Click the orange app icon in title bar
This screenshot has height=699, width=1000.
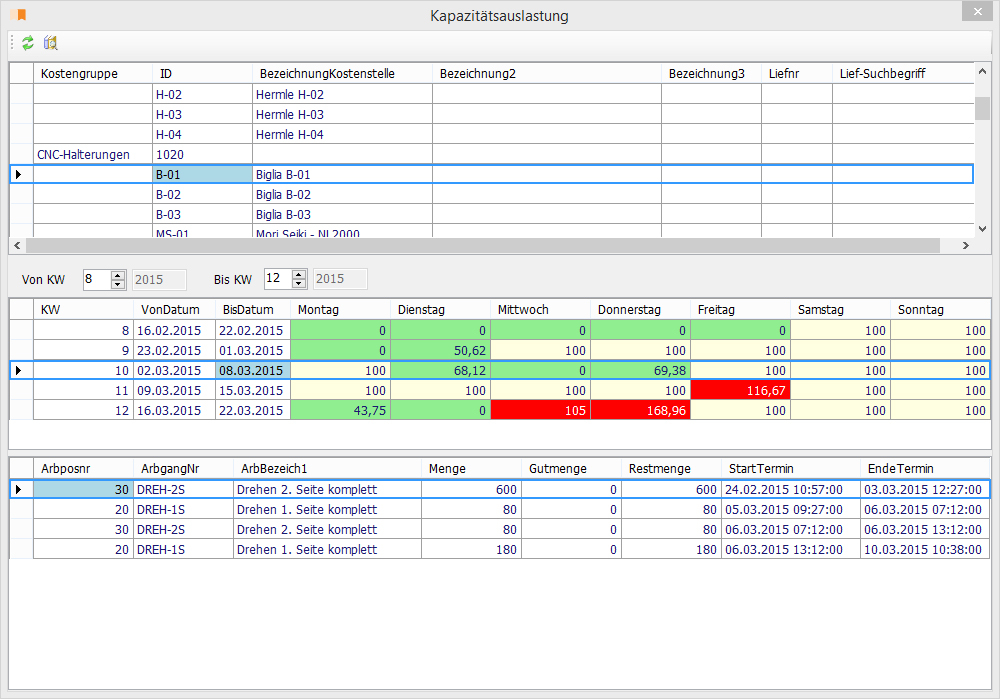click(17, 15)
